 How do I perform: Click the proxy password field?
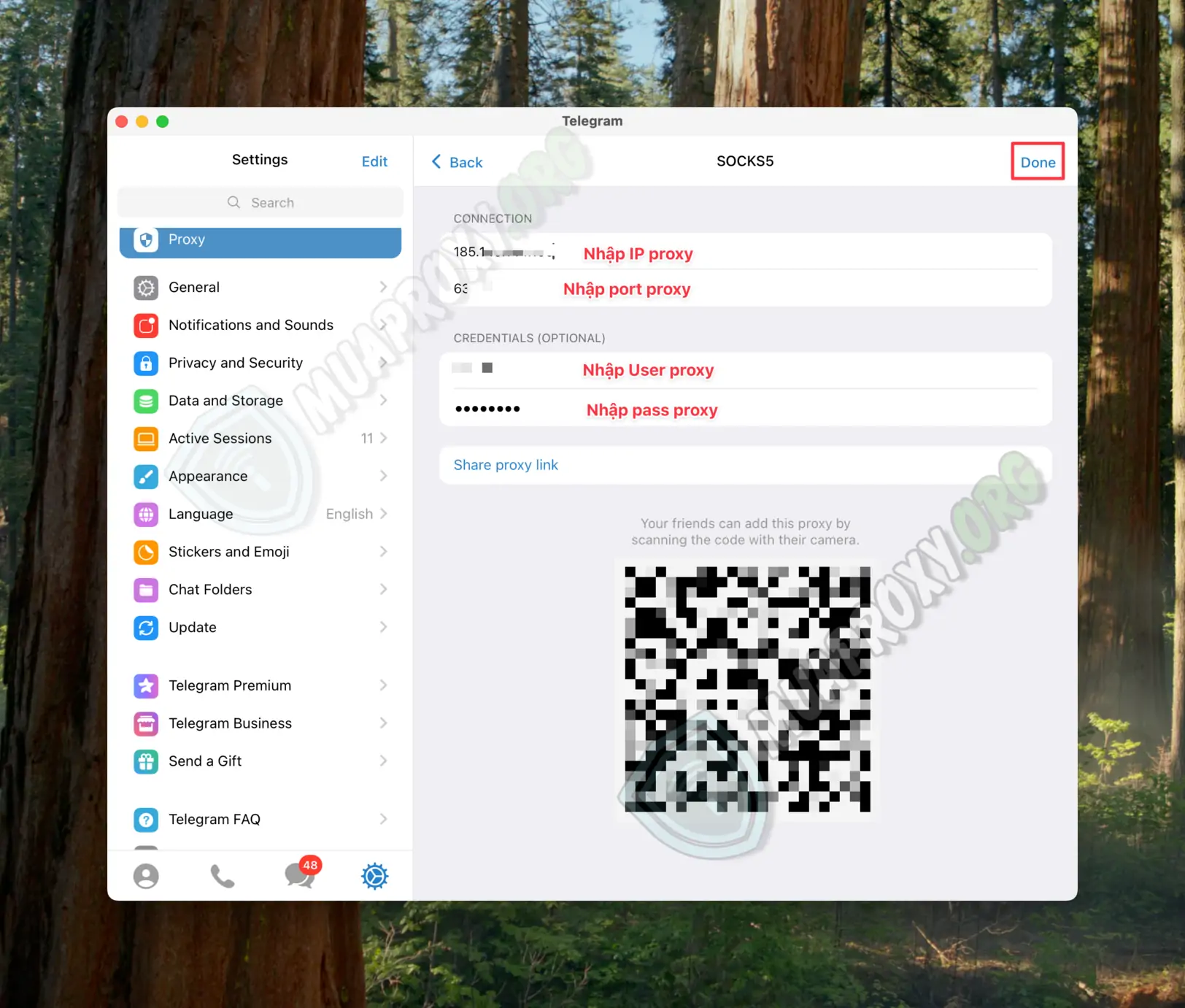(x=746, y=408)
